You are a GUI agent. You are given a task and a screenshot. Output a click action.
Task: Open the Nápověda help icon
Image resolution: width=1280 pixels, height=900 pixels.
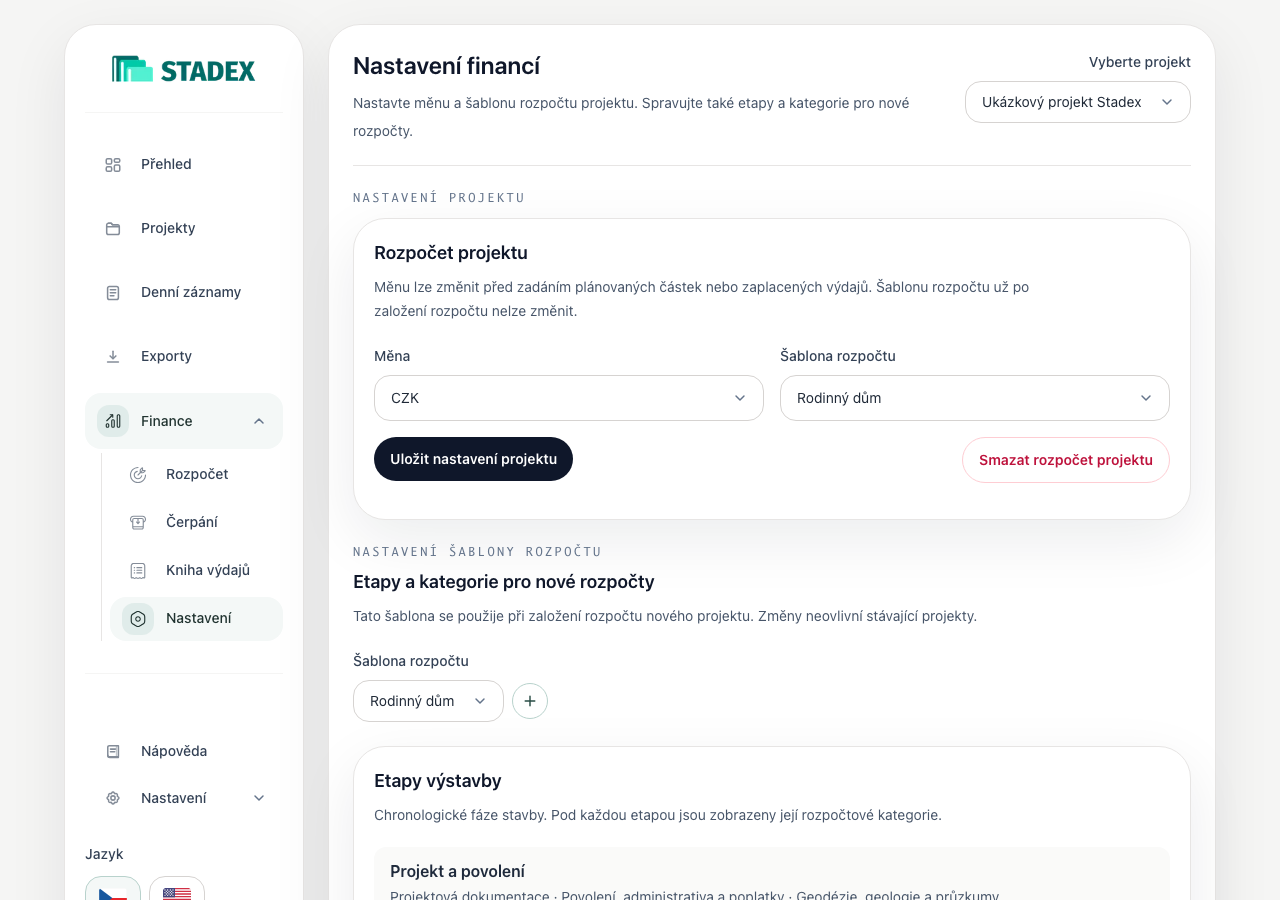113,751
